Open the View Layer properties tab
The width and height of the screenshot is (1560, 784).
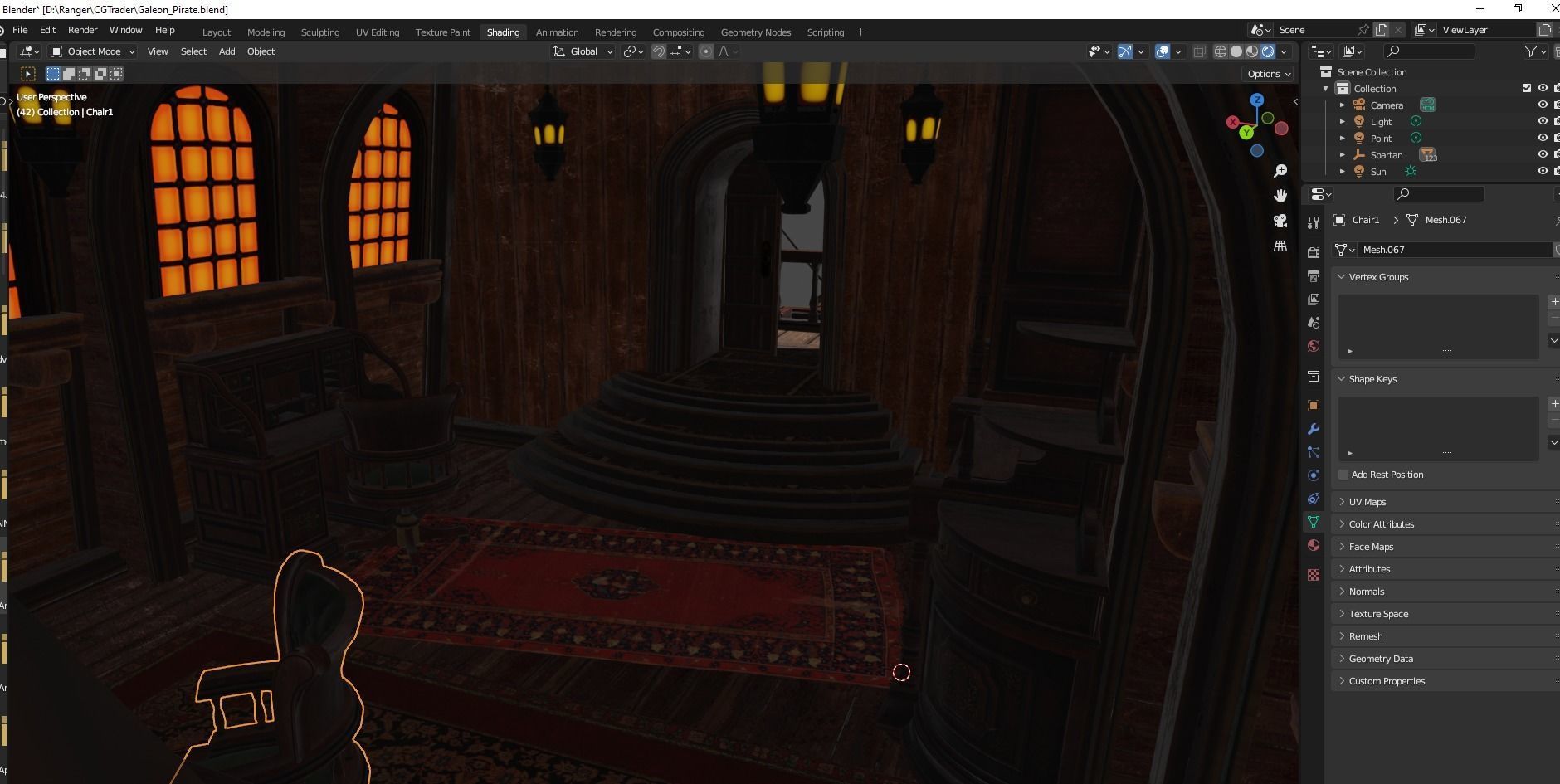pyautogui.click(x=1314, y=299)
